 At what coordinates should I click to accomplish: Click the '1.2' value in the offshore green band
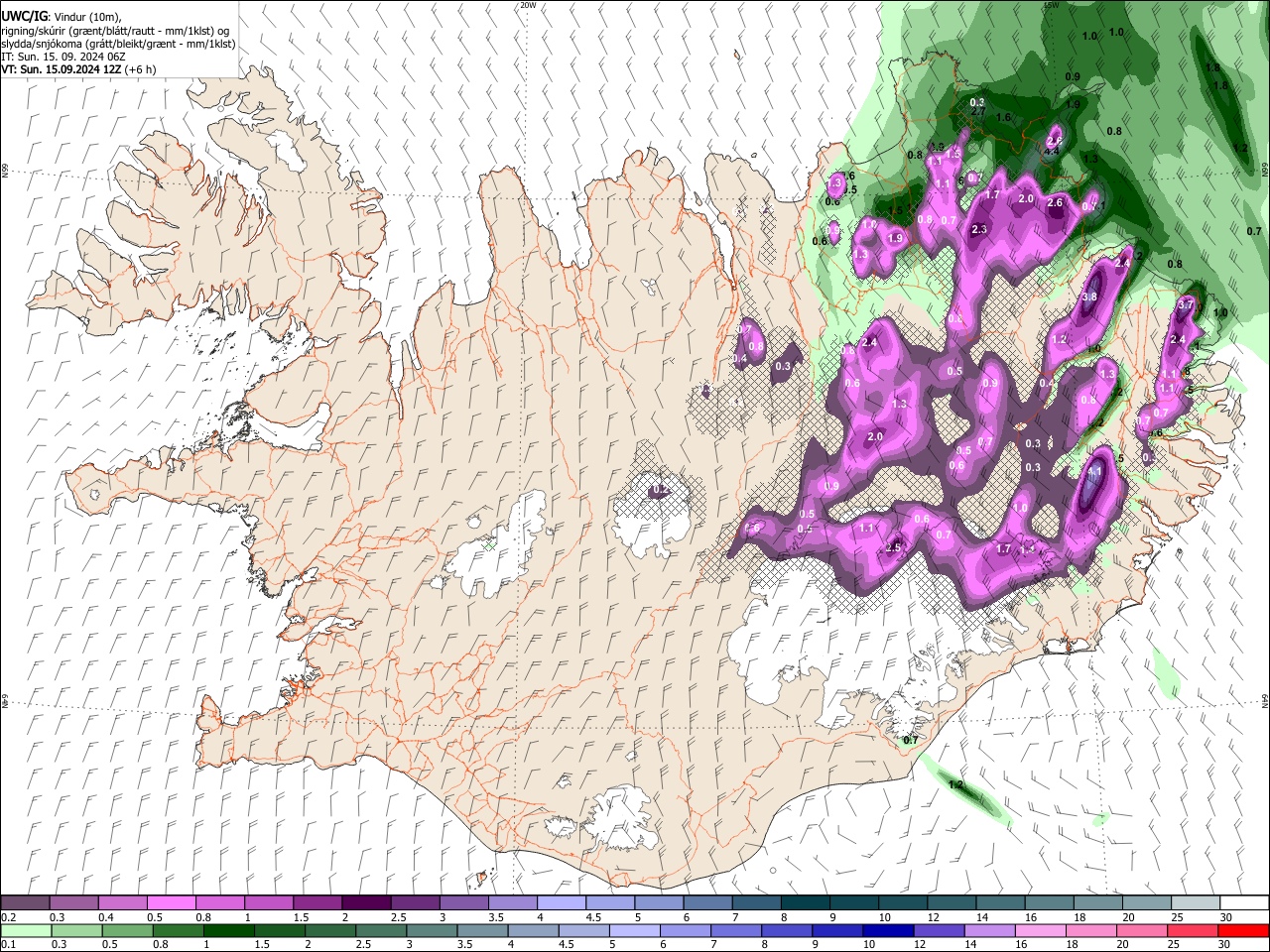coord(956,784)
